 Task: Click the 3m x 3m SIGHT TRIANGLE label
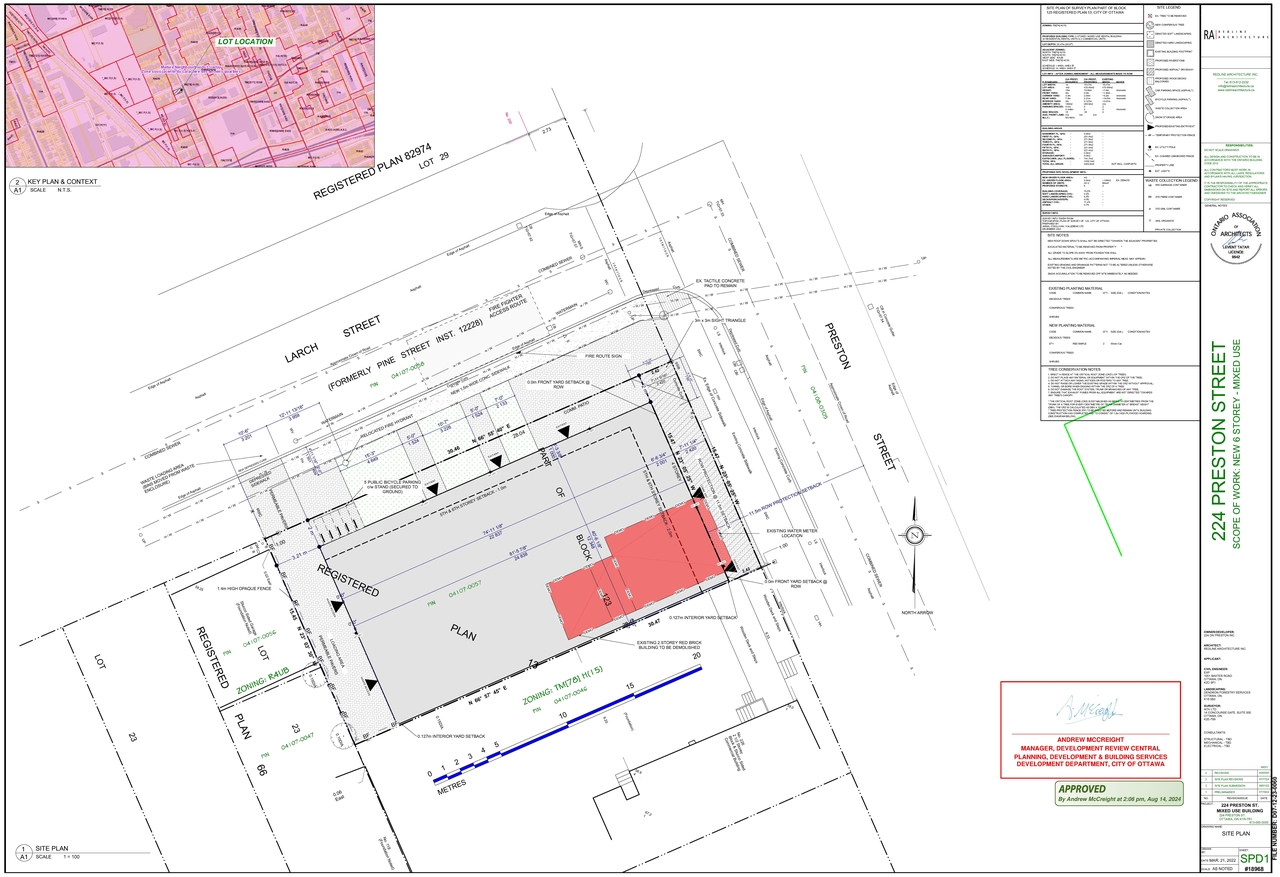coord(721,321)
